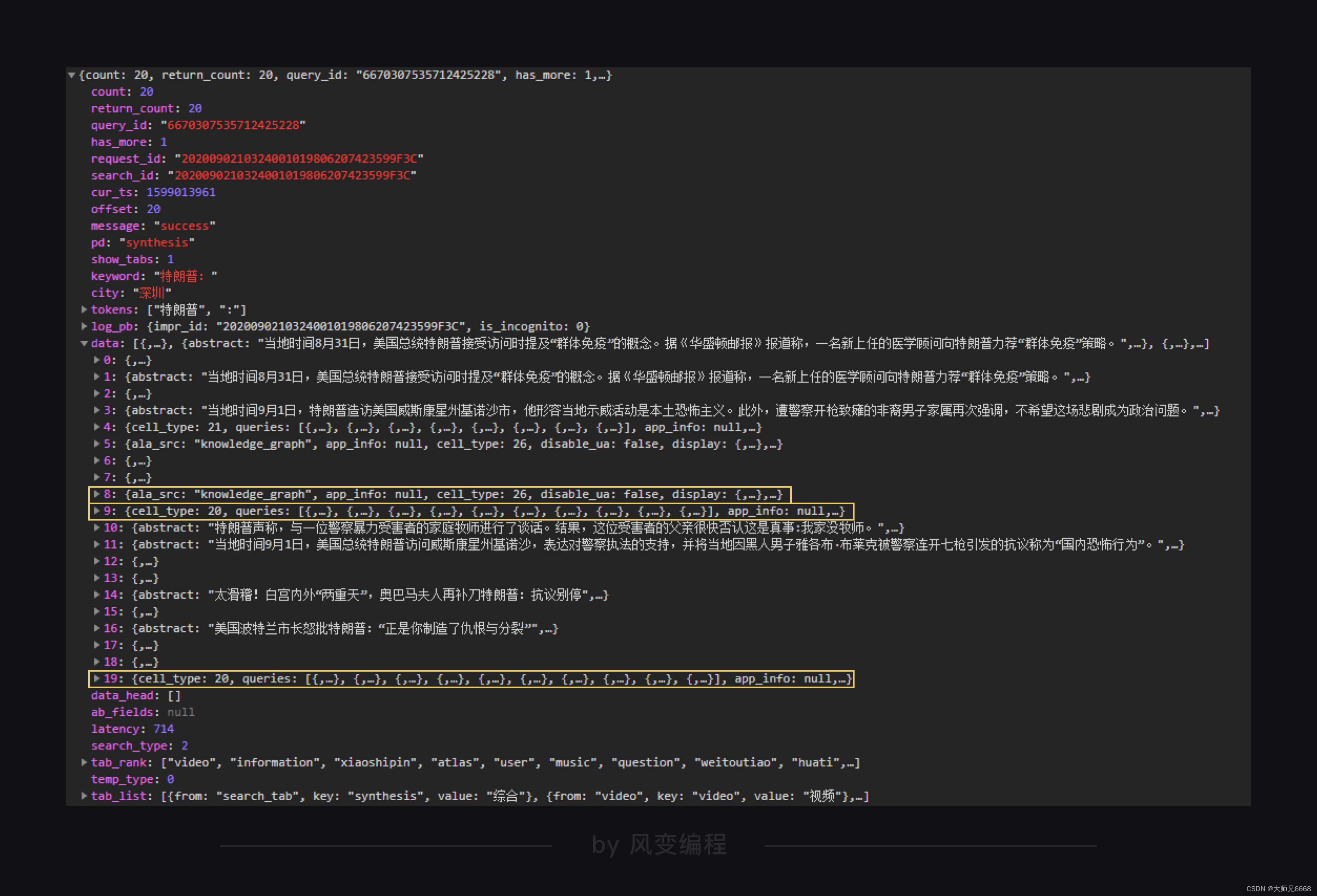Expand data item 15

(x=96, y=611)
